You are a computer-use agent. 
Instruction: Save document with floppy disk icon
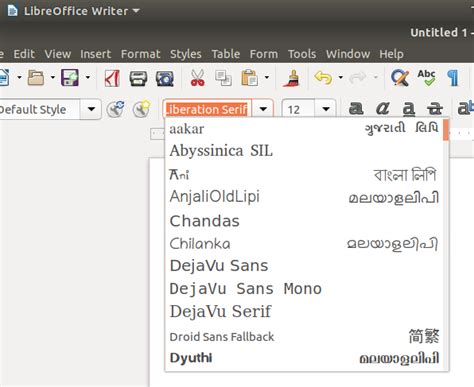click(70, 78)
